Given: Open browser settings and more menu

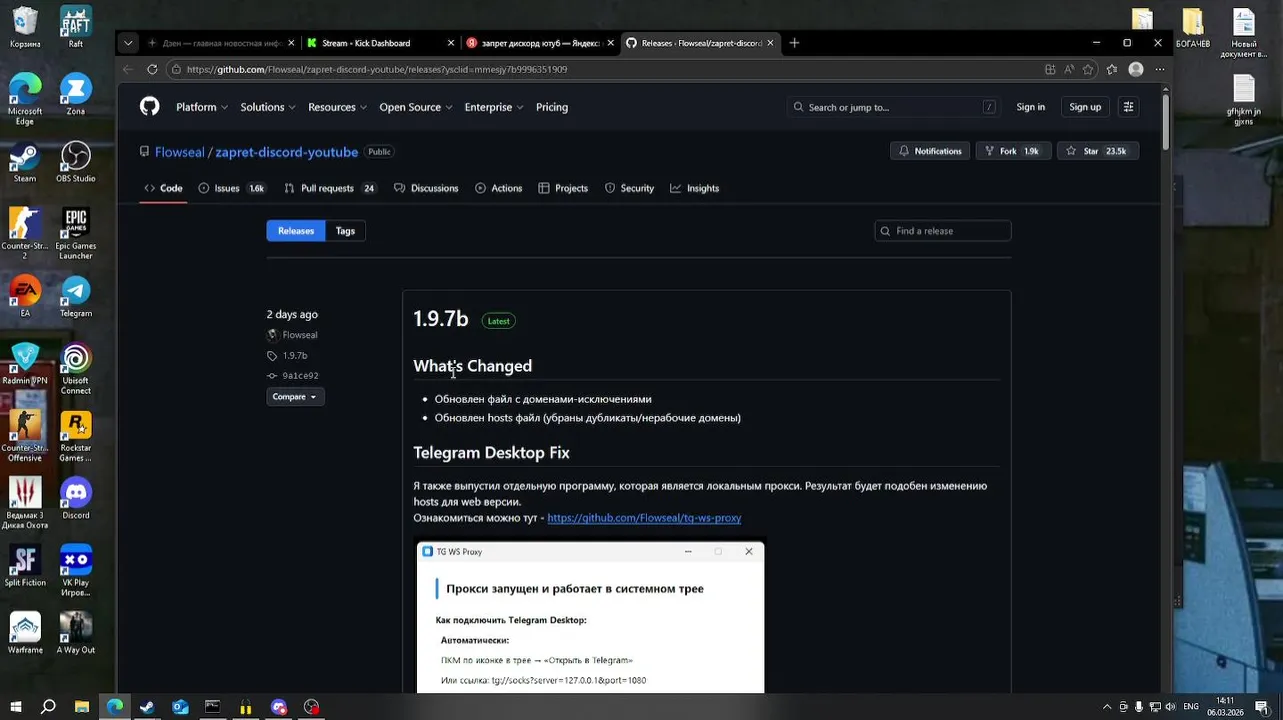Looking at the screenshot, I should point(1159,69).
